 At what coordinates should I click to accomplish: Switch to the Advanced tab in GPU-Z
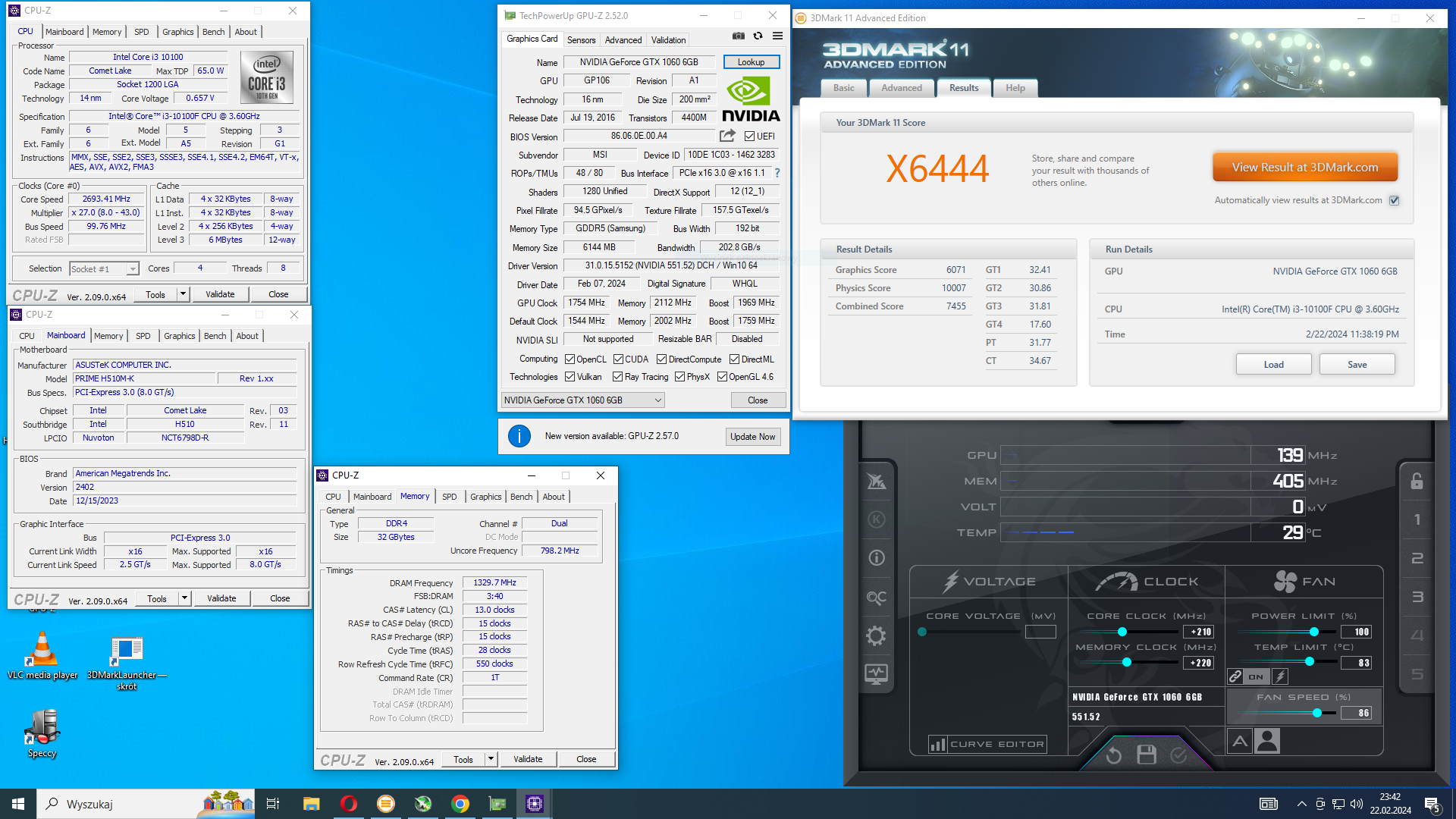coord(623,39)
